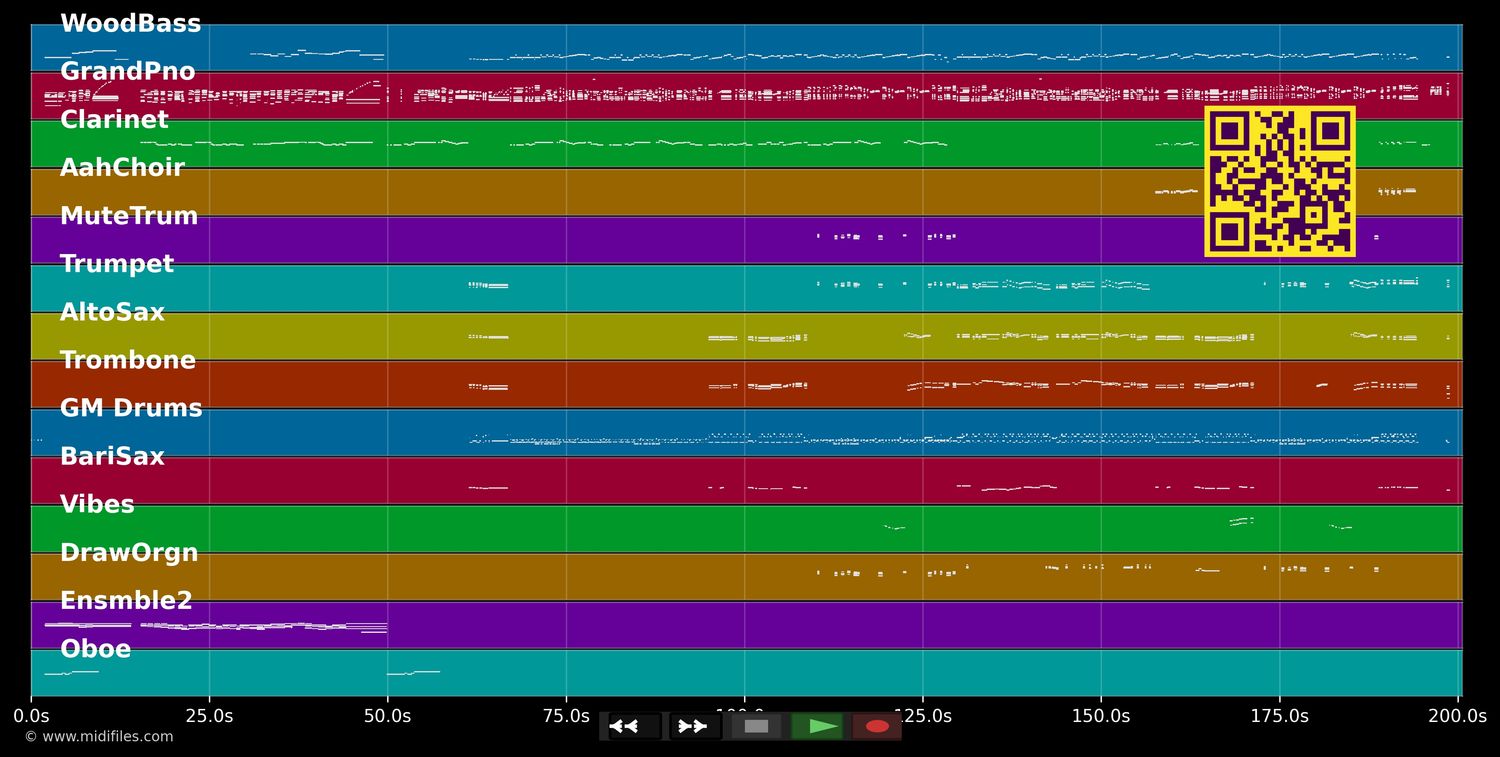Click the Ensmble2 track name
This screenshot has height=757, width=1500.
point(126,601)
